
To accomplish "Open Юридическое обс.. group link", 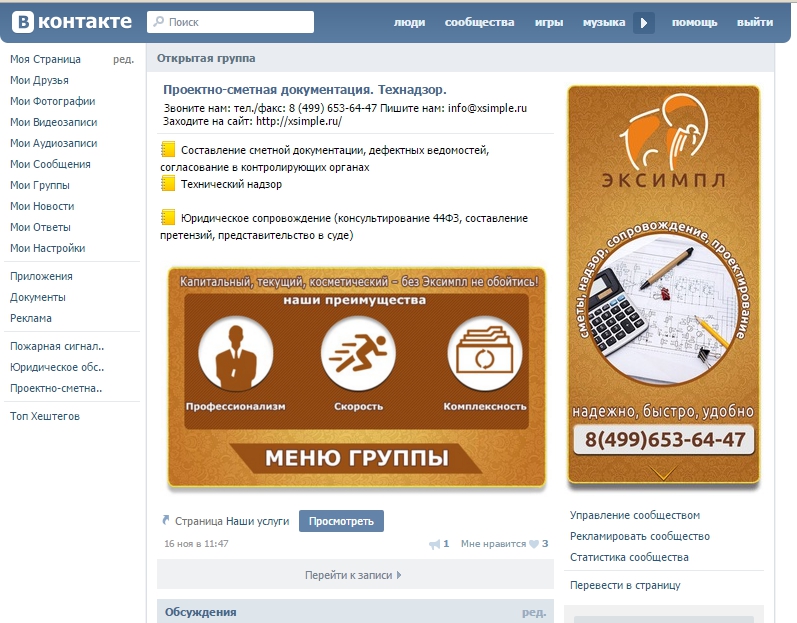I will [x=57, y=367].
